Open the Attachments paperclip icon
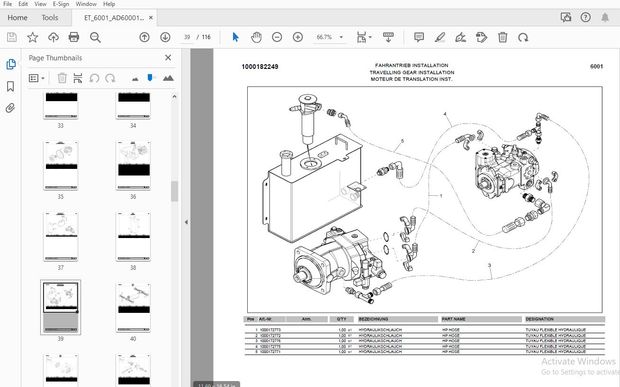This screenshot has height=387, width=620. click(x=11, y=108)
